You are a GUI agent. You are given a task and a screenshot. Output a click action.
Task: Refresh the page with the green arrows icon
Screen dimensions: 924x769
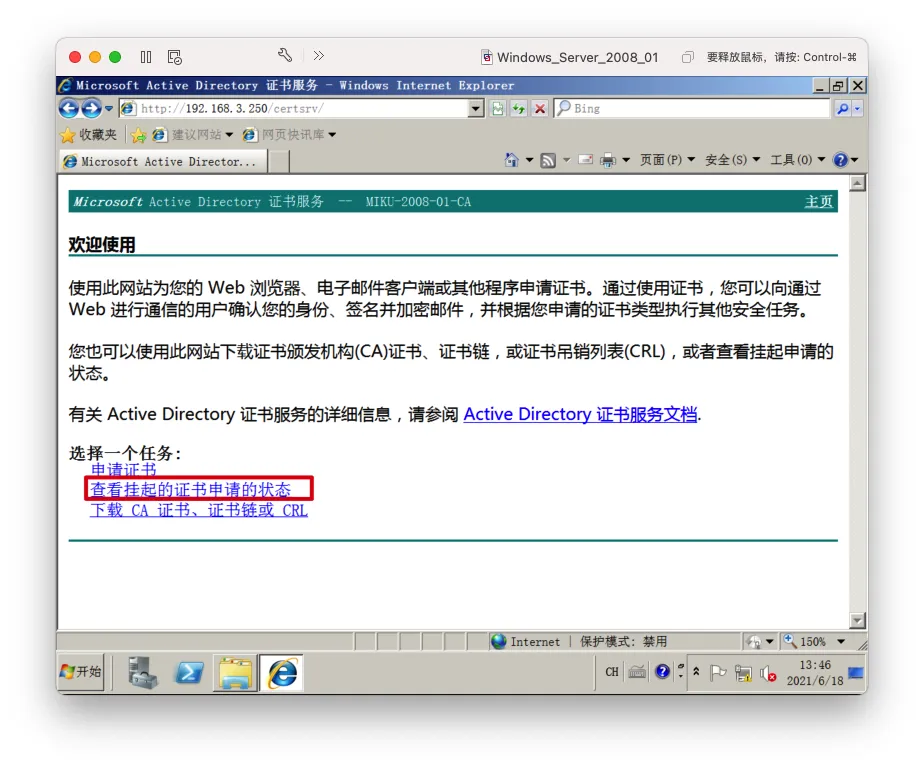click(519, 108)
